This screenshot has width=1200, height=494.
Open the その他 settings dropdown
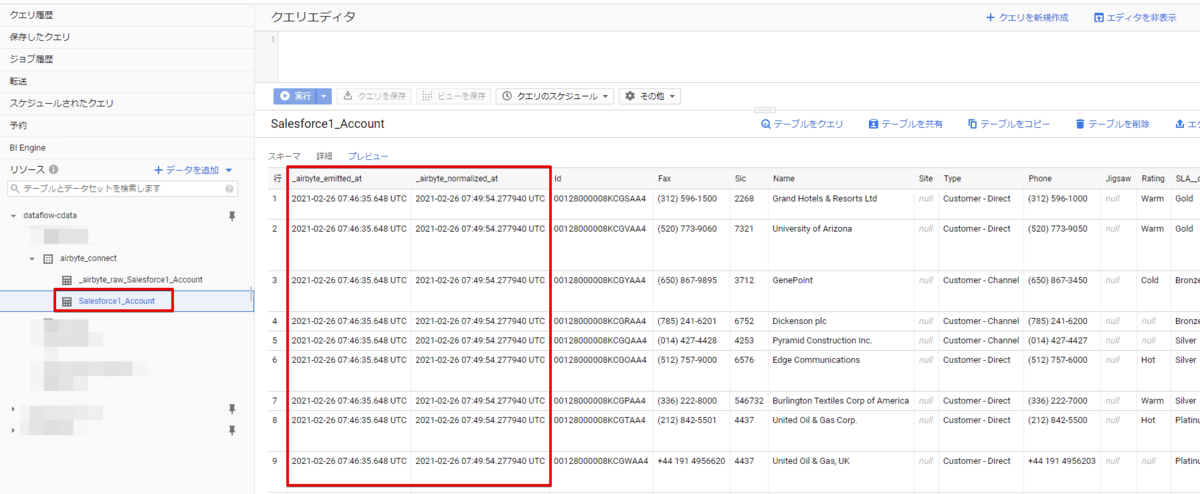(x=650, y=96)
